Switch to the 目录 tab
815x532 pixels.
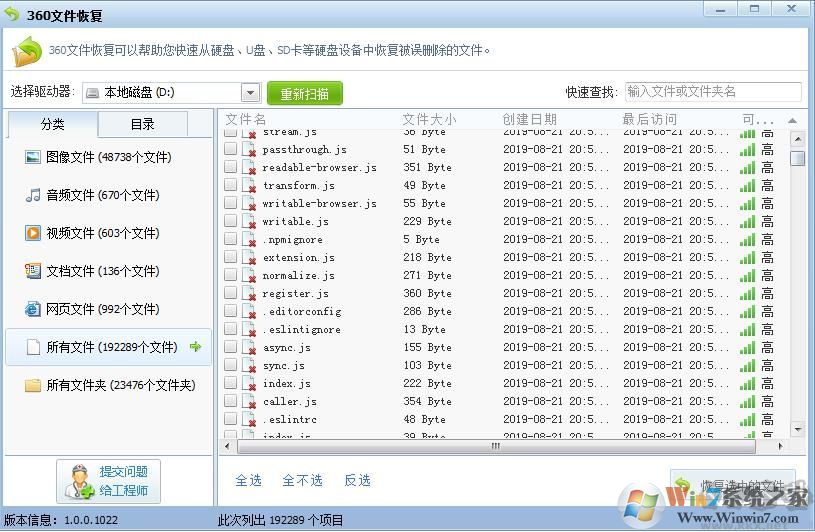click(142, 125)
